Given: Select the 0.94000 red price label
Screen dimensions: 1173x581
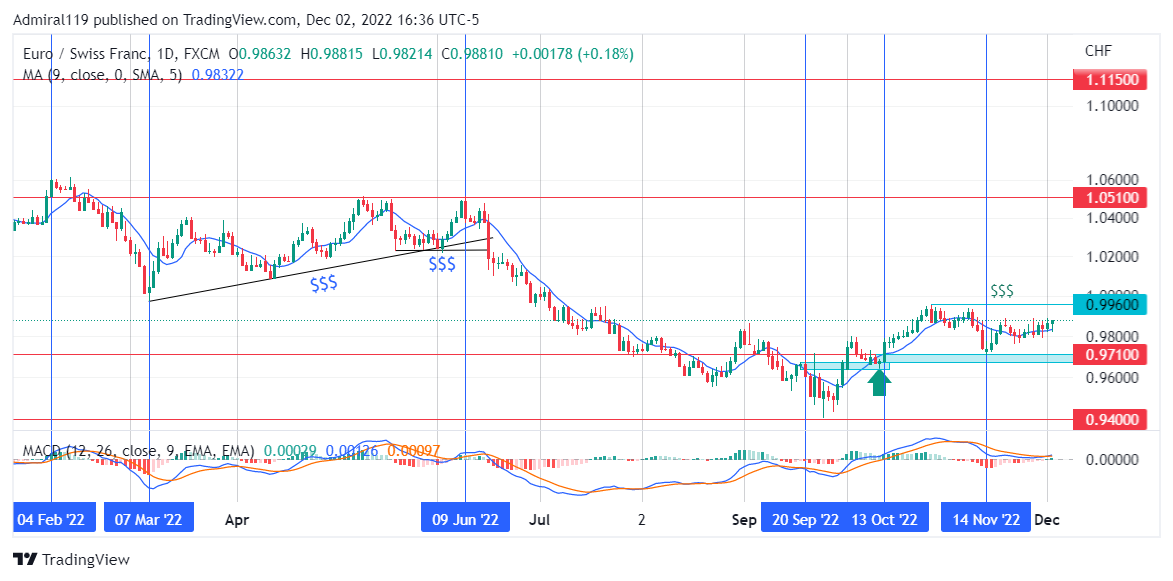Looking at the screenshot, I should [x=1110, y=419].
